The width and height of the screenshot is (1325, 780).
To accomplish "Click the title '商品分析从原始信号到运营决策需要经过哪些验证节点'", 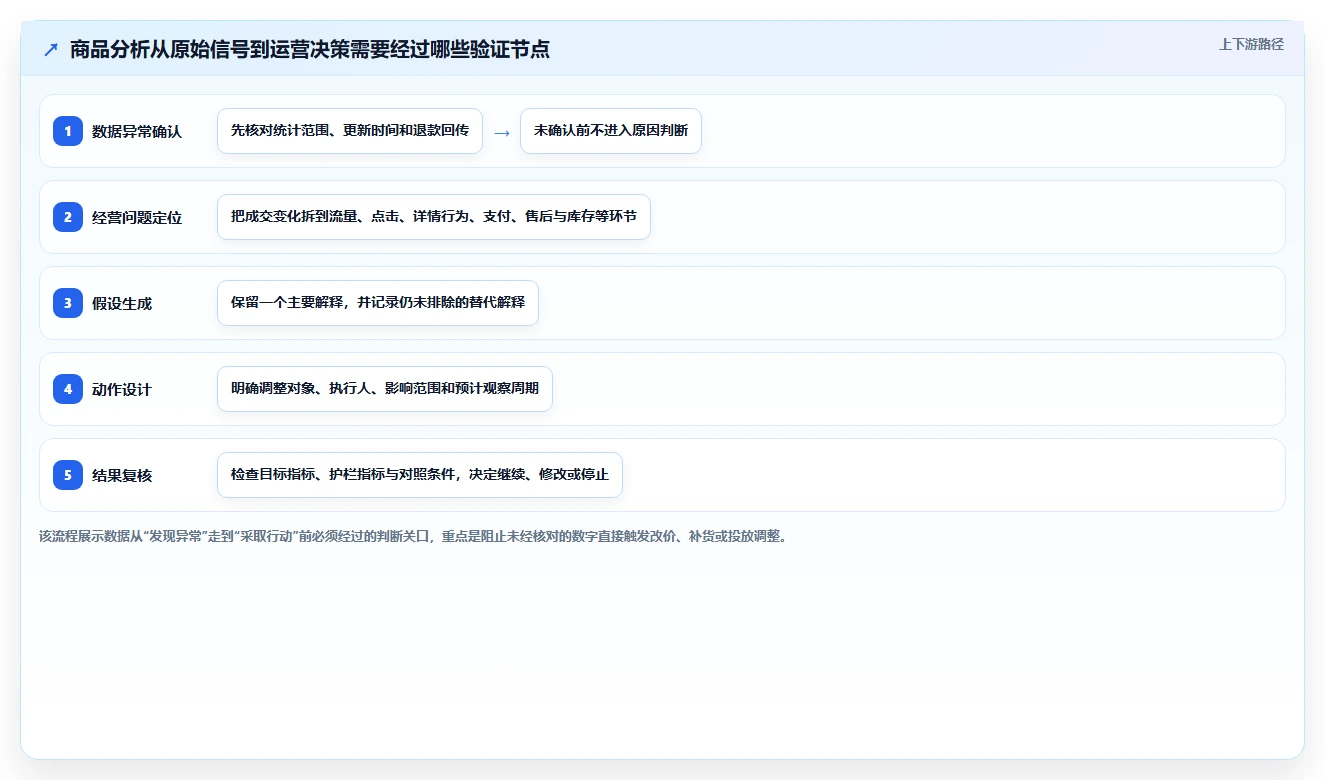I will [x=310, y=50].
